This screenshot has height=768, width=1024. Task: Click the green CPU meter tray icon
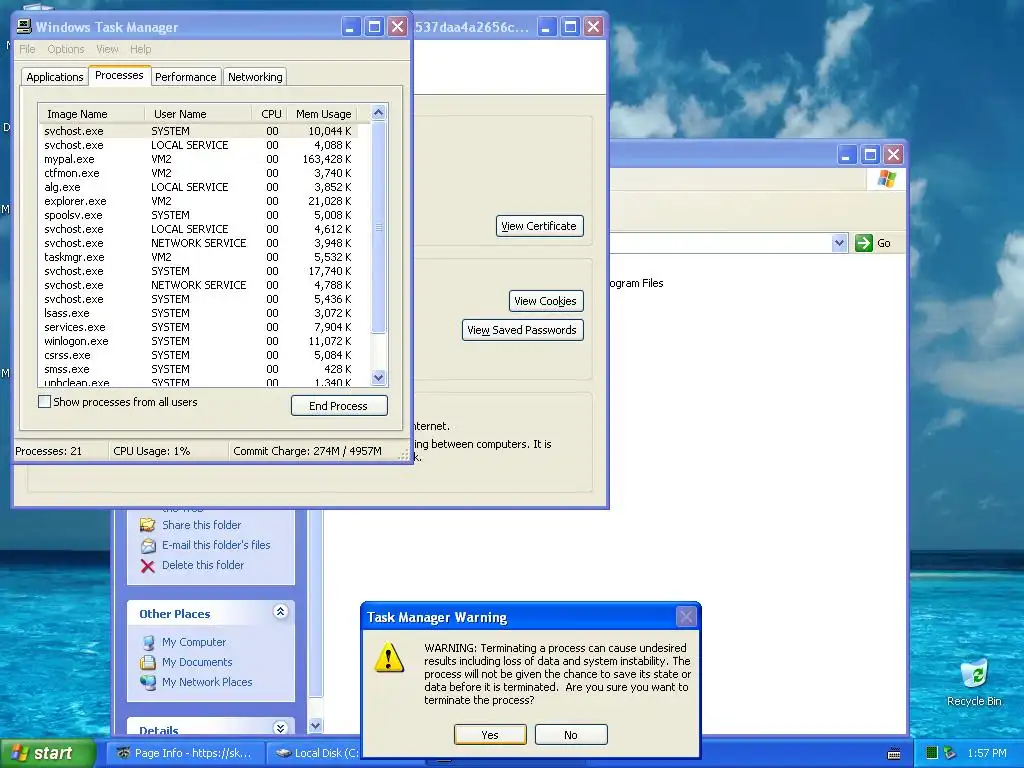point(932,753)
